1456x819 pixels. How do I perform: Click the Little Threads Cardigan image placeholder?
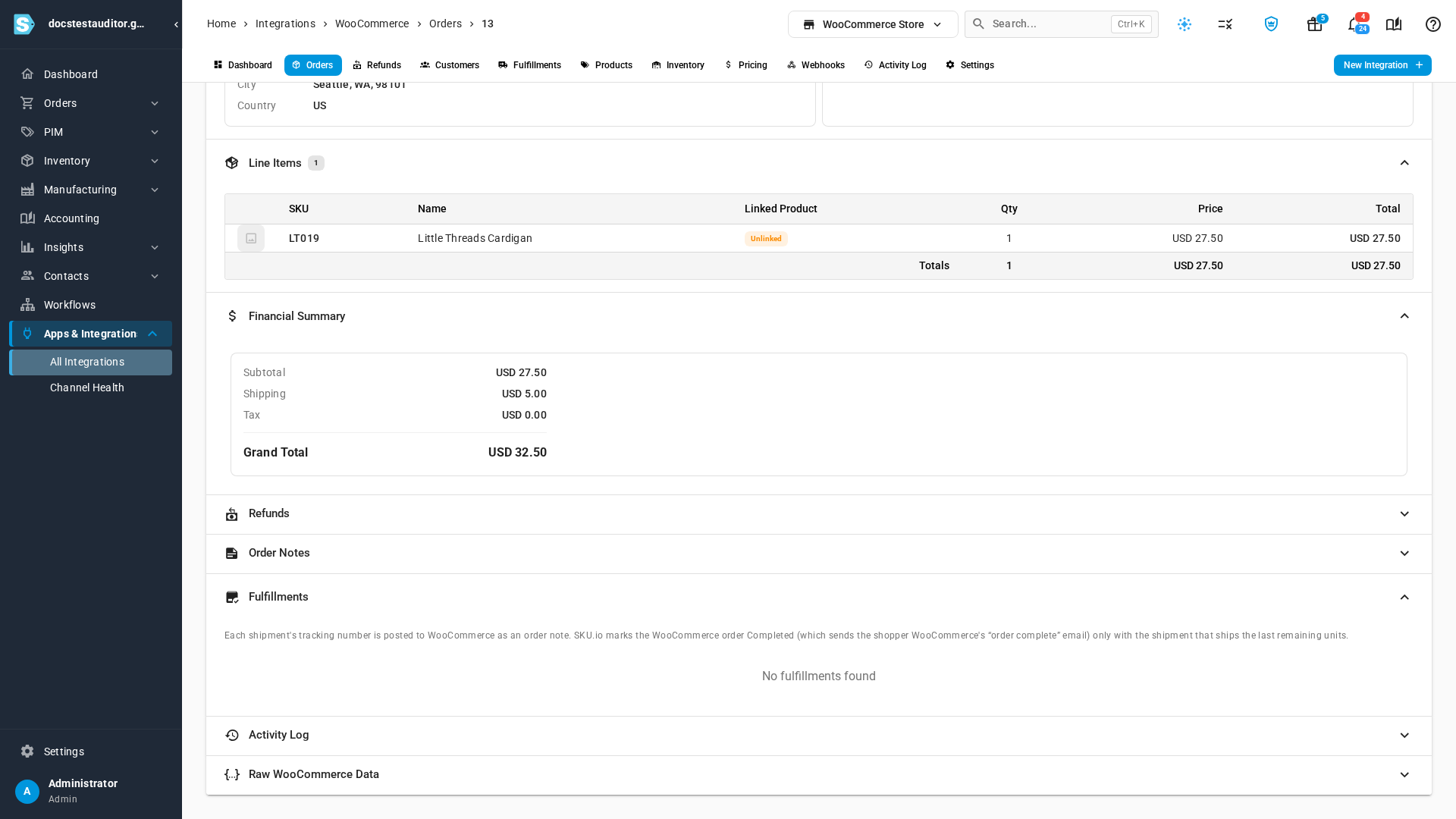point(251,238)
